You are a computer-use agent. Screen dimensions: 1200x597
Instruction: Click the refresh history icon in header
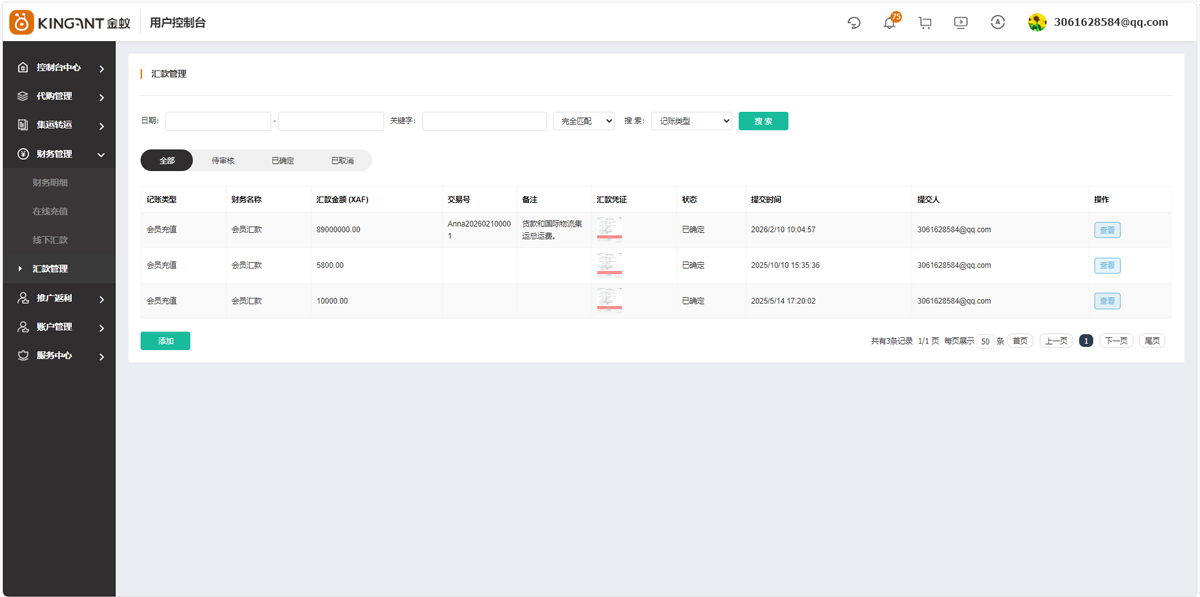coord(854,23)
